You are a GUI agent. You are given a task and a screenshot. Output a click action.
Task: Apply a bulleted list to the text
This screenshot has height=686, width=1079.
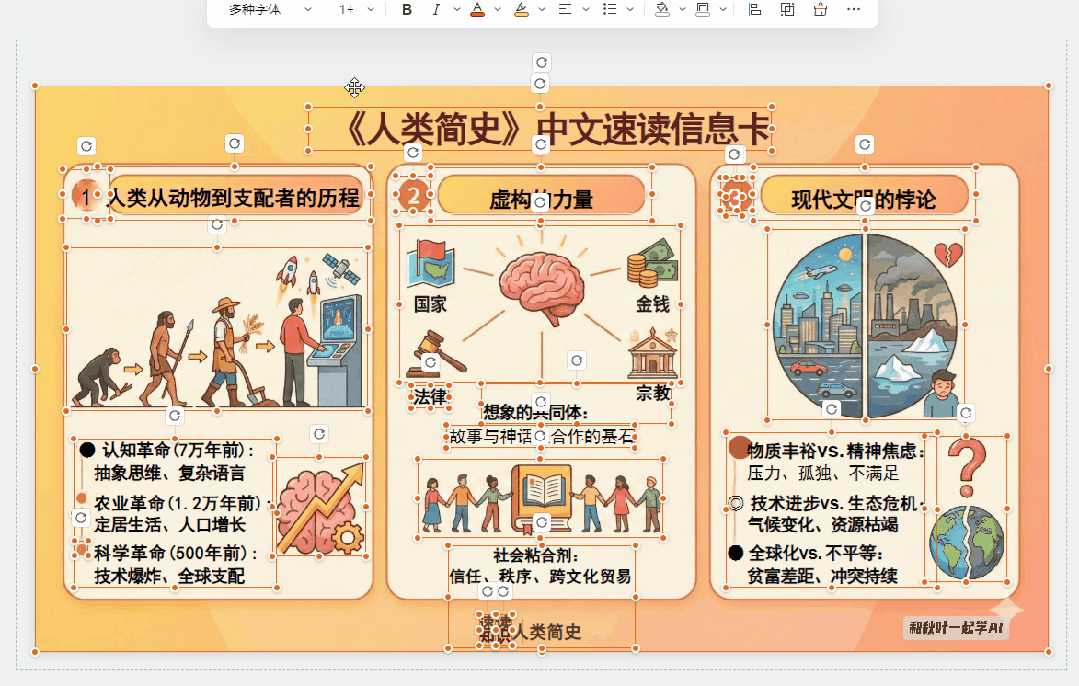click(608, 9)
